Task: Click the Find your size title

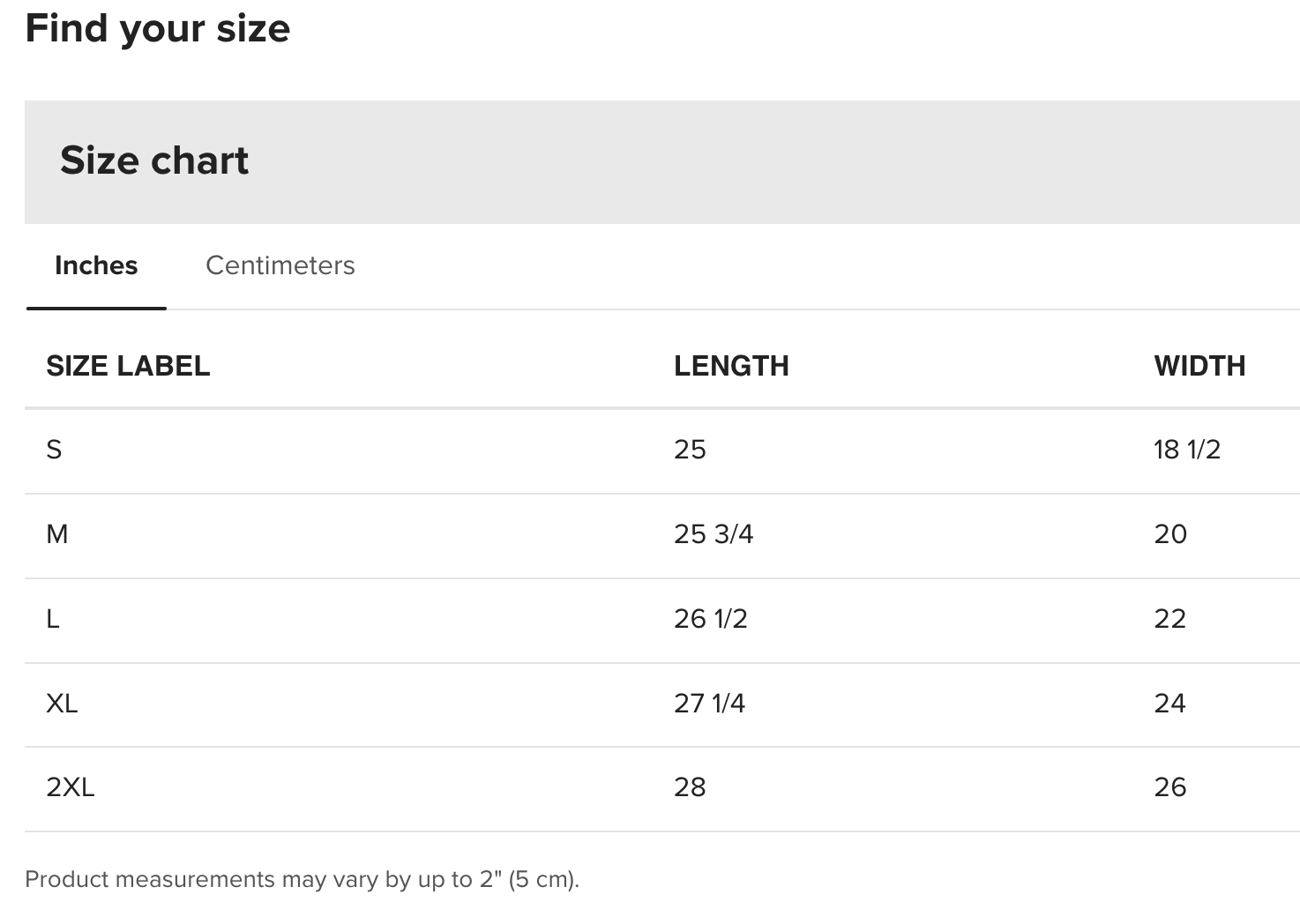Action: (158, 29)
